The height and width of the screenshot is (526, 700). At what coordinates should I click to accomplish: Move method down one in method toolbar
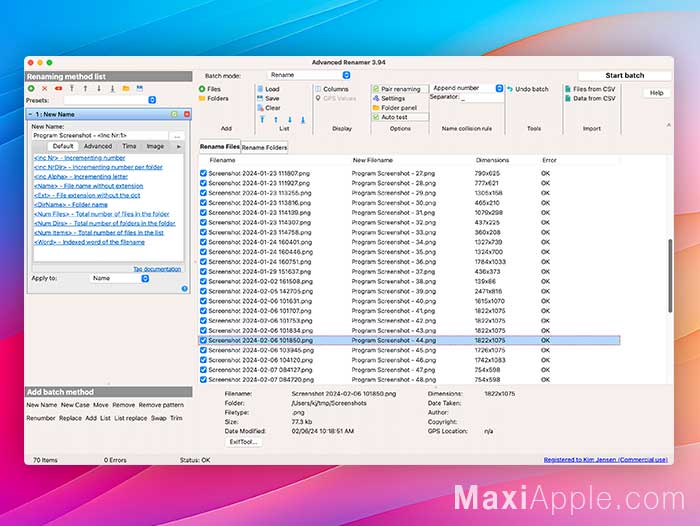99,88
